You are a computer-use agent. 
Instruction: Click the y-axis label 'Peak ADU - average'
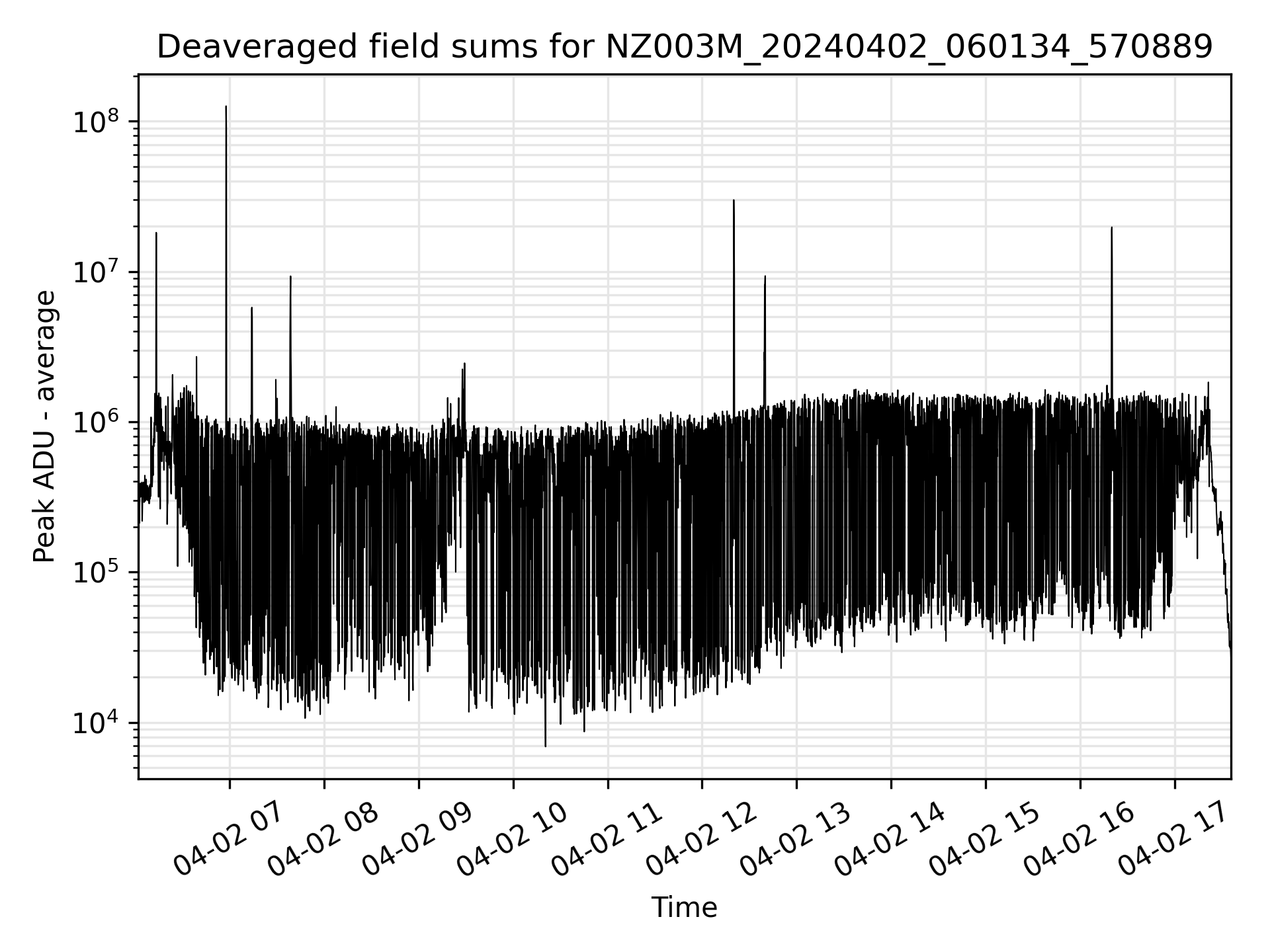(44, 426)
